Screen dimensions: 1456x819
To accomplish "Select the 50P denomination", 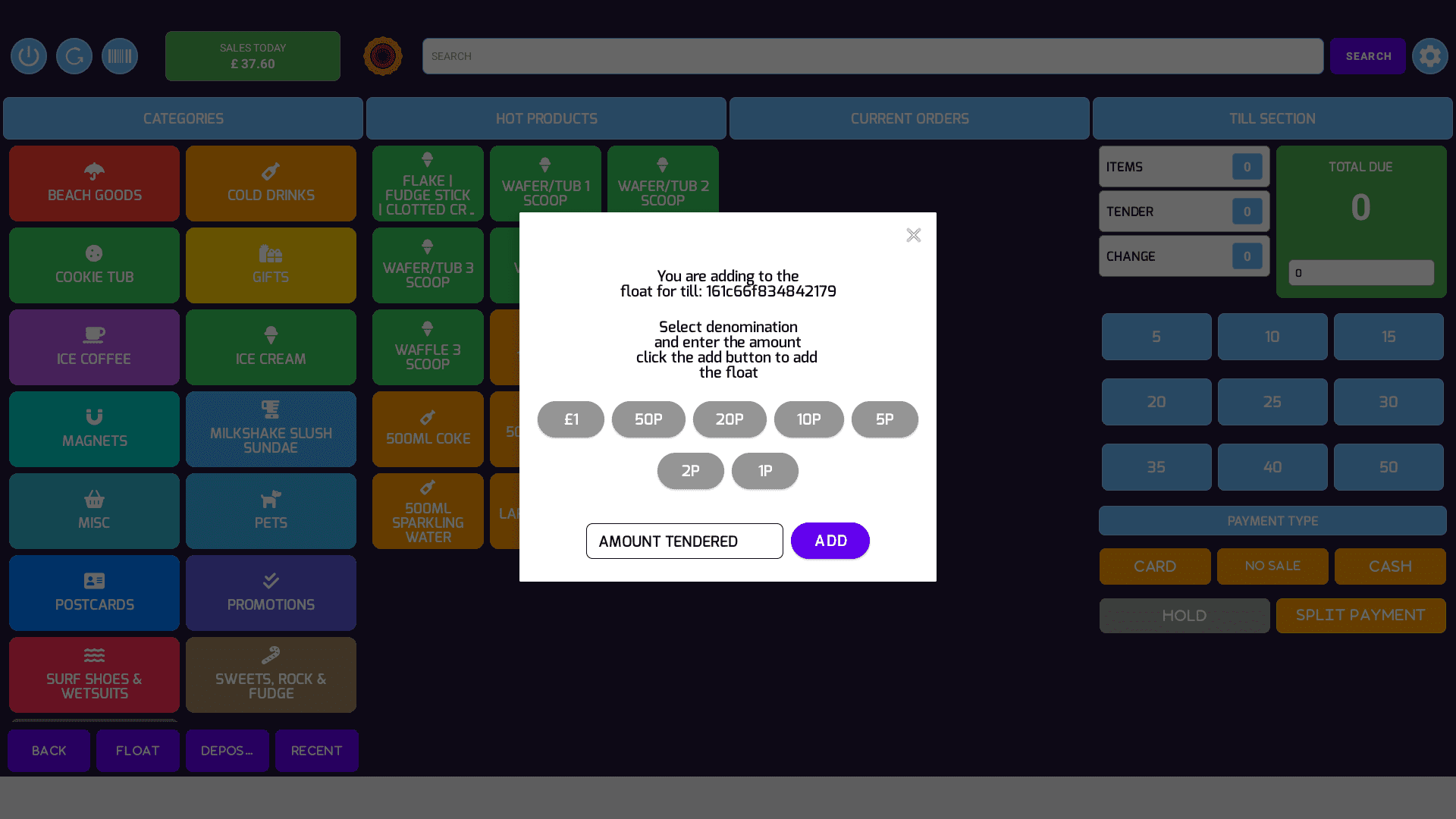I will coord(648,419).
